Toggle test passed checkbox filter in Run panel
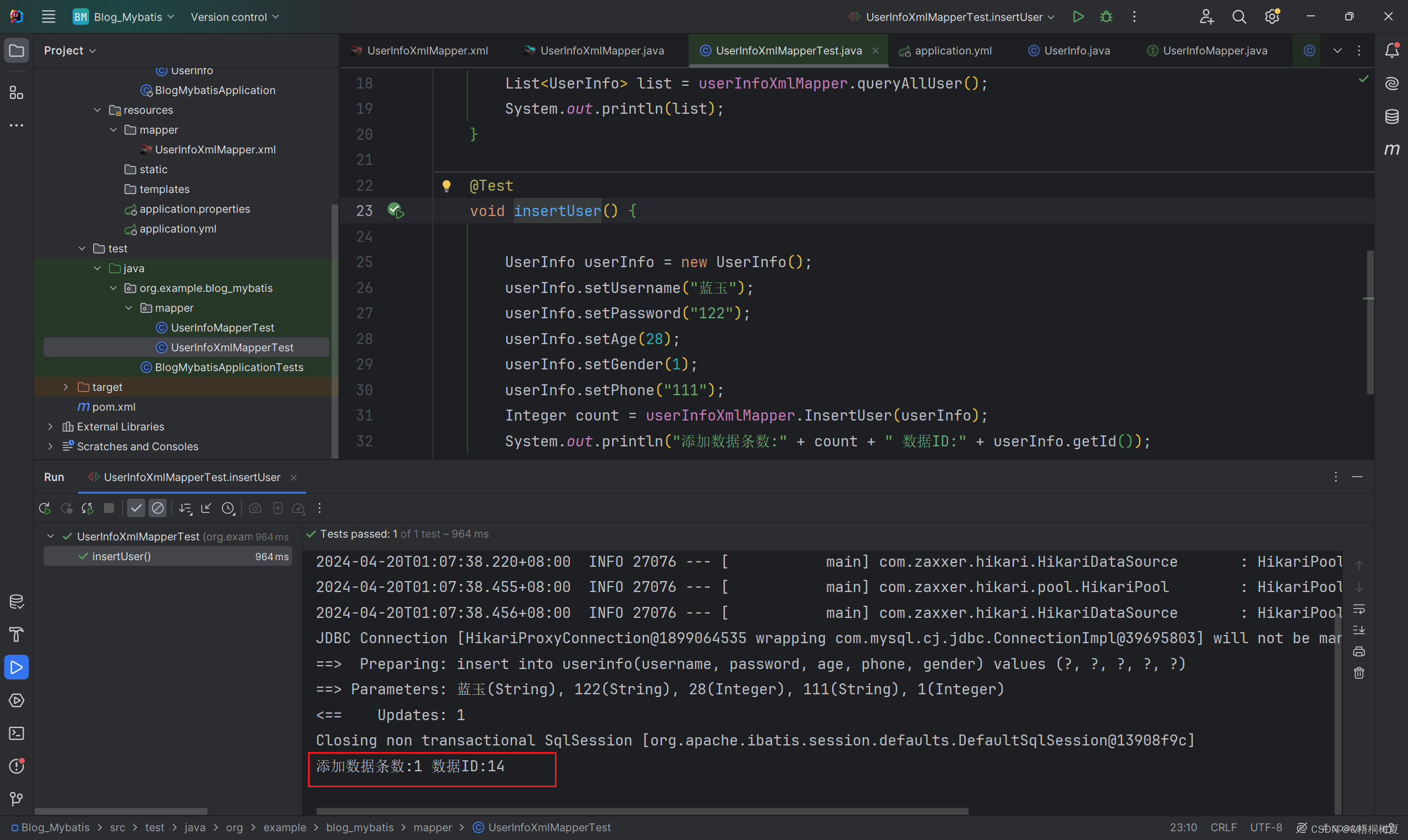This screenshot has height=840, width=1408. (x=136, y=508)
